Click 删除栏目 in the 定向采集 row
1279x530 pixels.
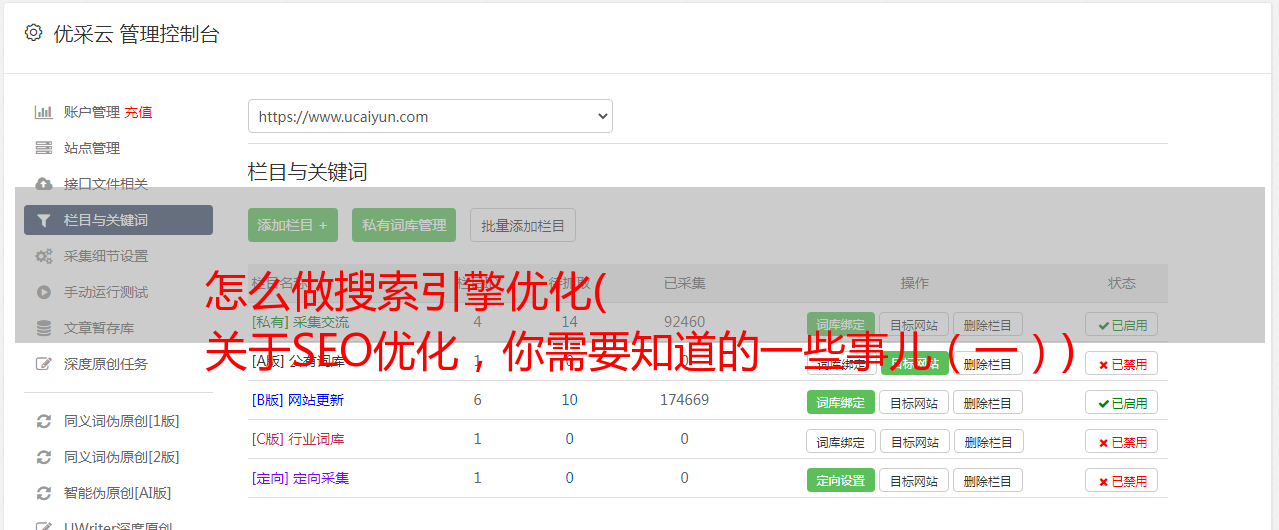[x=988, y=480]
